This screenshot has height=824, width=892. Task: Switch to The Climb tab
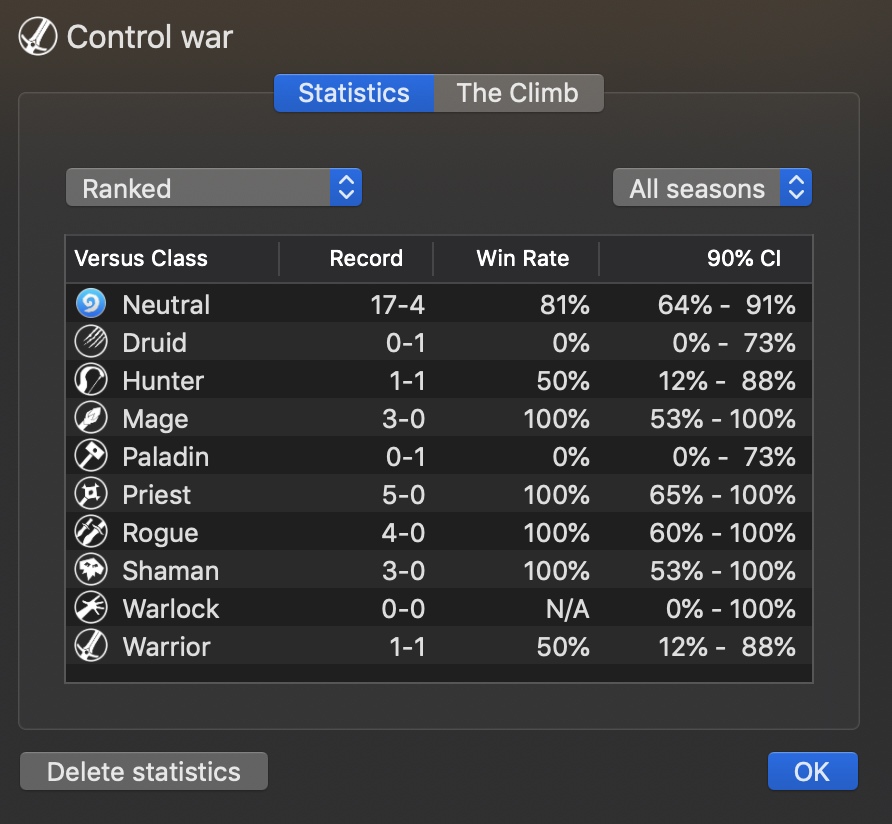click(x=518, y=93)
